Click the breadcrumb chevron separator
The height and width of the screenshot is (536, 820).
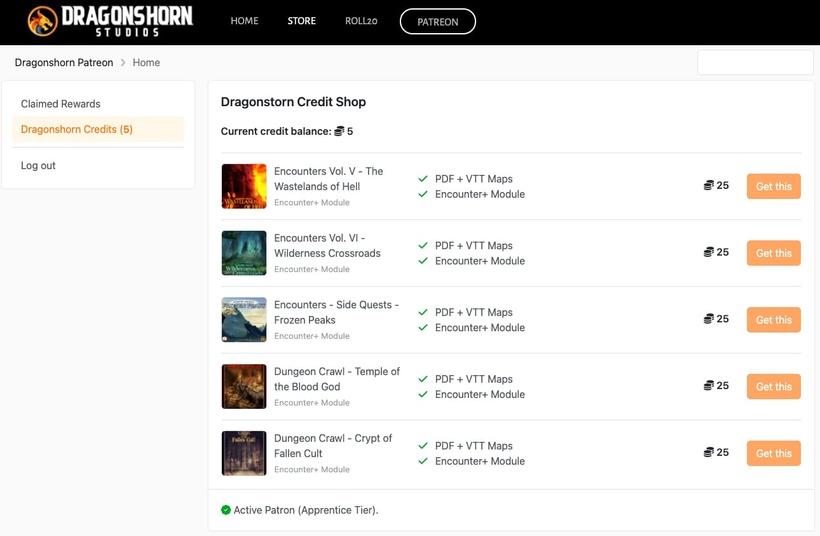123,62
